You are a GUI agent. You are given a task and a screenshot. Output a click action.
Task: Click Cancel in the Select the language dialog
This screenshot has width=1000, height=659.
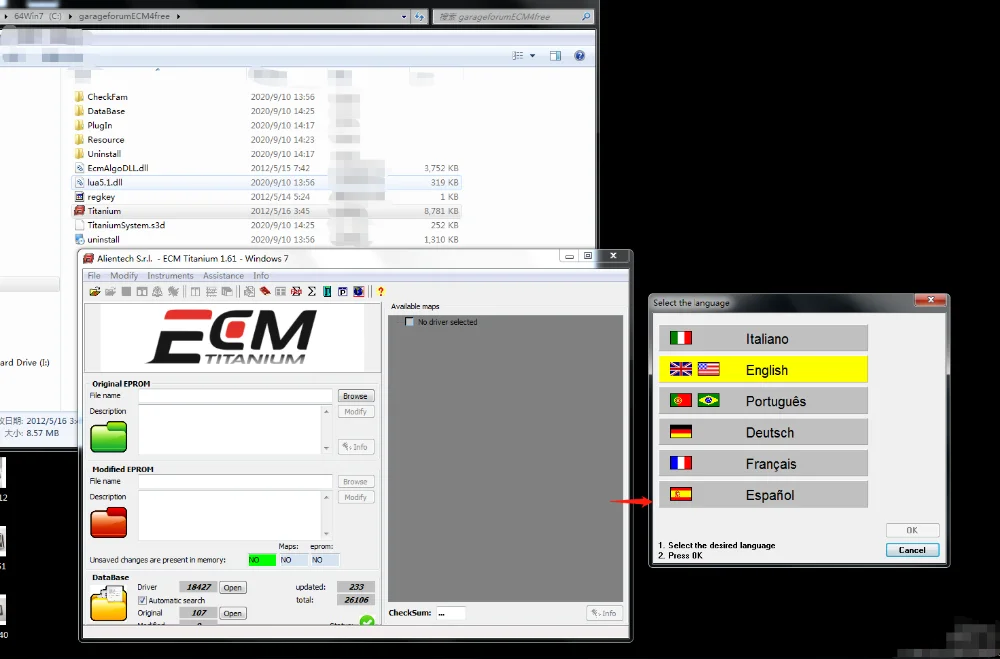pyautogui.click(x=912, y=550)
